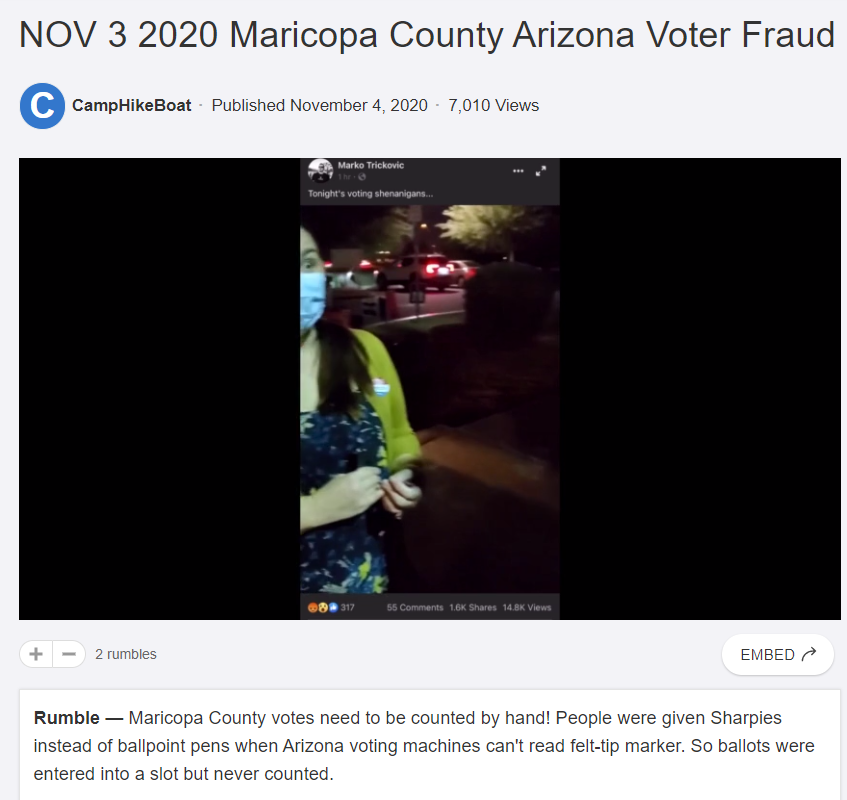Screen dimensions: 847x800
Task: Click the 1.6K Shares text in video
Action: (x=473, y=607)
